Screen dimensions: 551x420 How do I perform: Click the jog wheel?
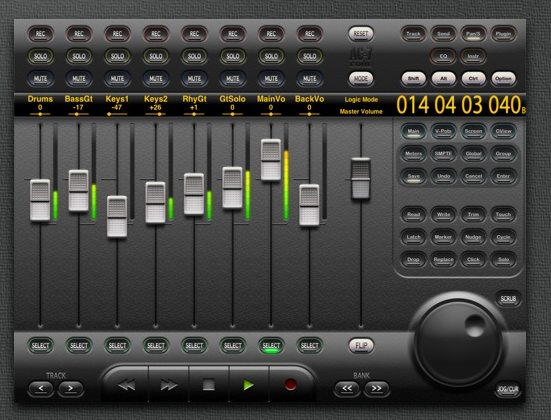[459, 344]
